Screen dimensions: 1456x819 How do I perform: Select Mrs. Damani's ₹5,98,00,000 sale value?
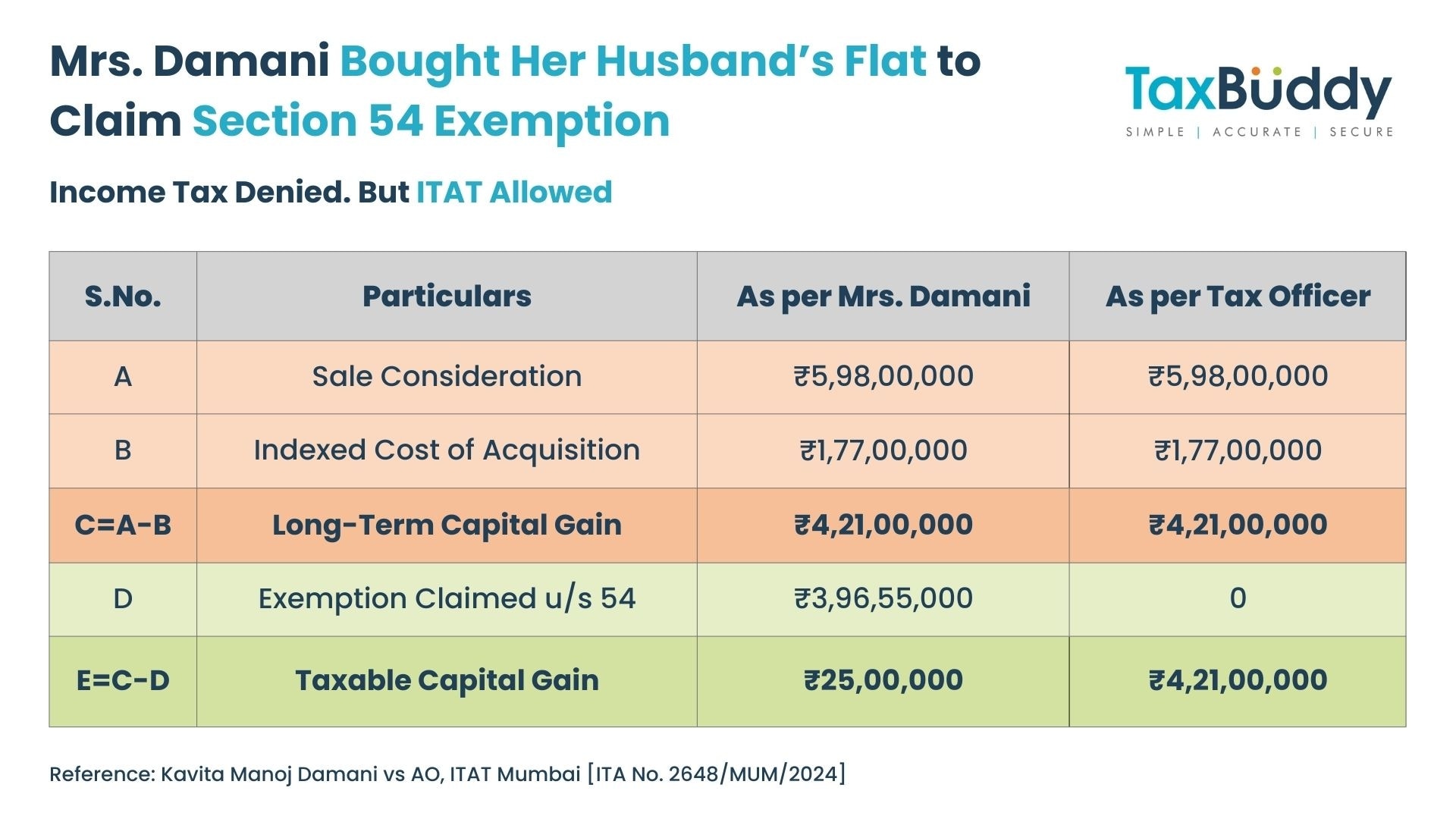point(883,376)
